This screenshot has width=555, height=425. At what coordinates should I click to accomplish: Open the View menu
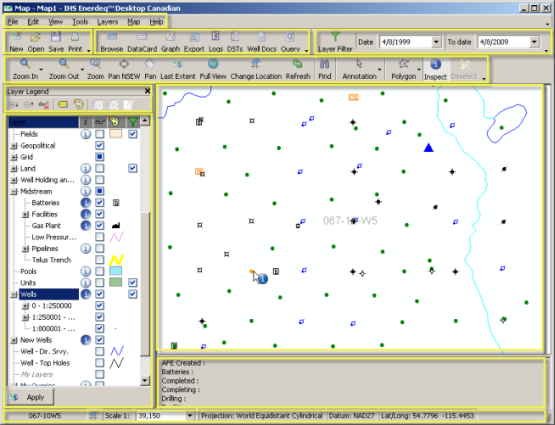pos(56,22)
